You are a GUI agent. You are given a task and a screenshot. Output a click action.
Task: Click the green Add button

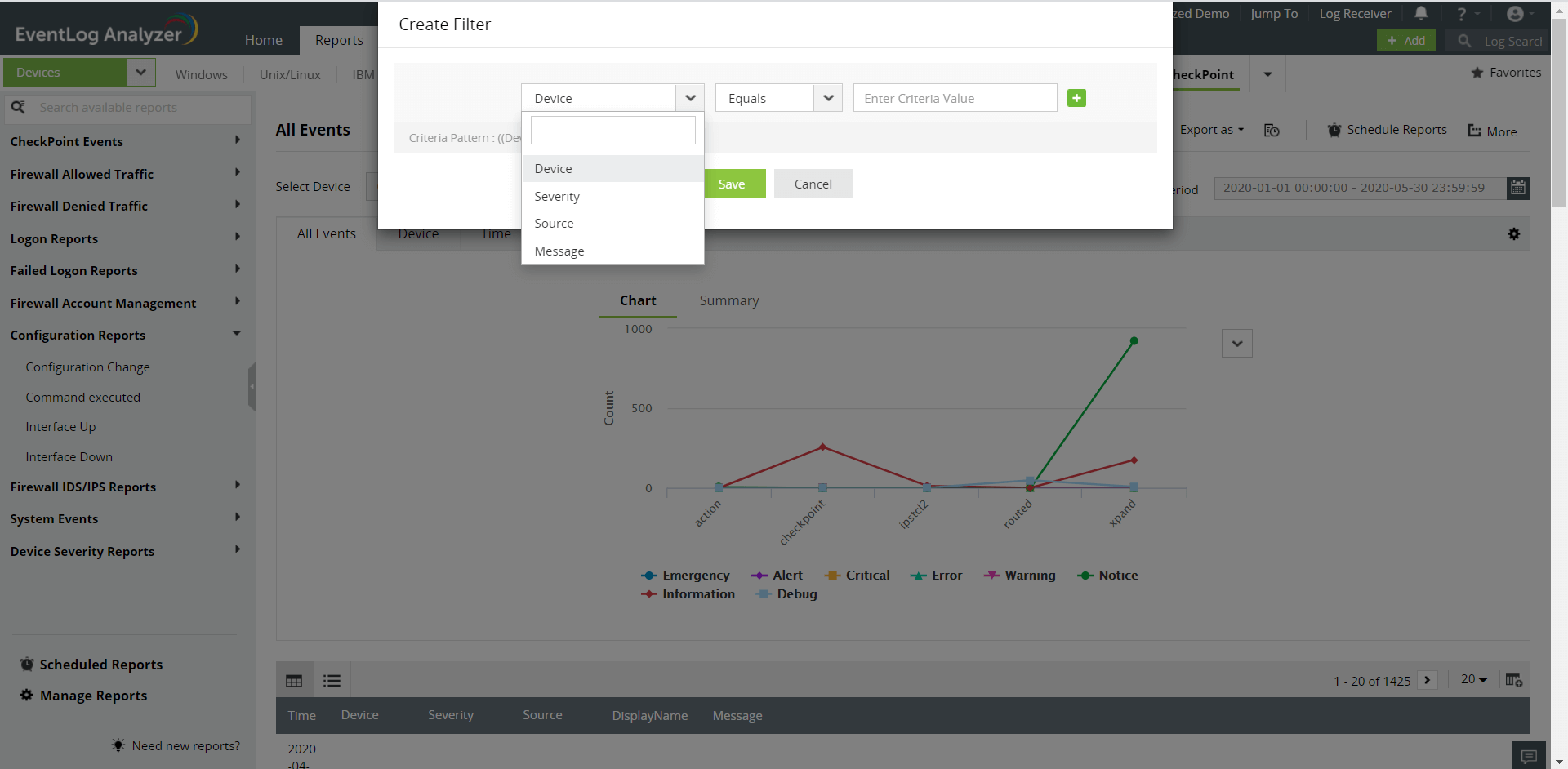(1405, 40)
